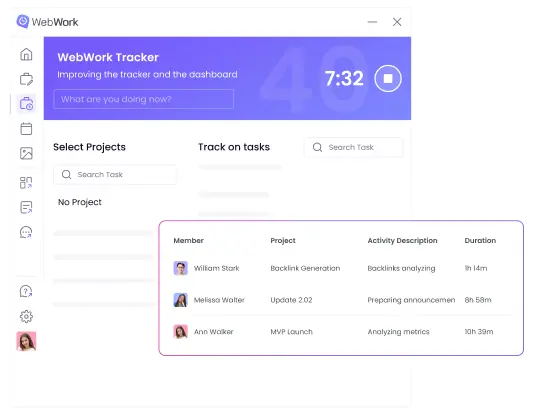
Task: Click the Activity Description column header
Action: coord(402,241)
